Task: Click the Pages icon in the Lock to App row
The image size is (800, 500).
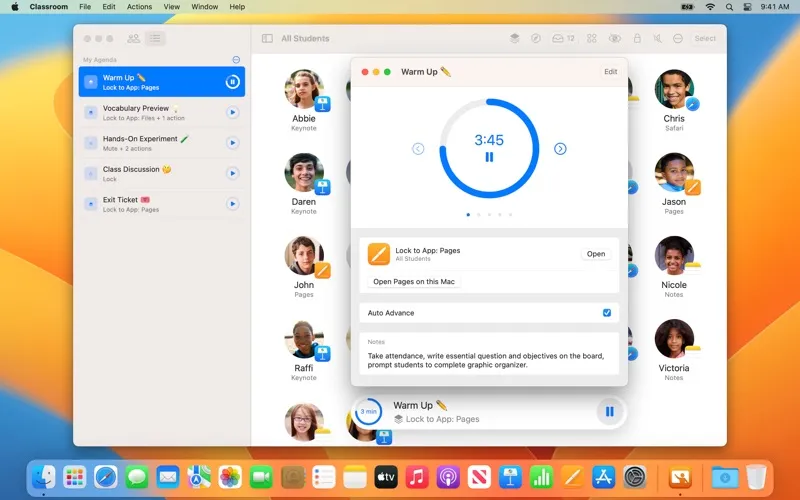Action: [379, 254]
